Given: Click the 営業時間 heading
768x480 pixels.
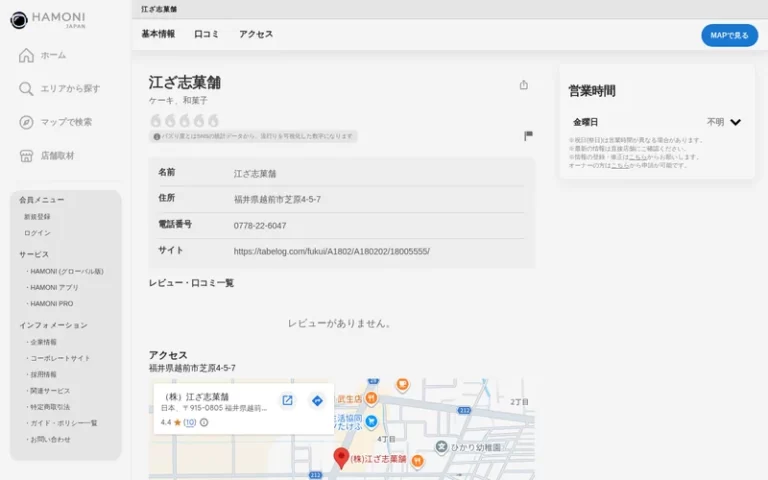Looking at the screenshot, I should pyautogui.click(x=592, y=91).
